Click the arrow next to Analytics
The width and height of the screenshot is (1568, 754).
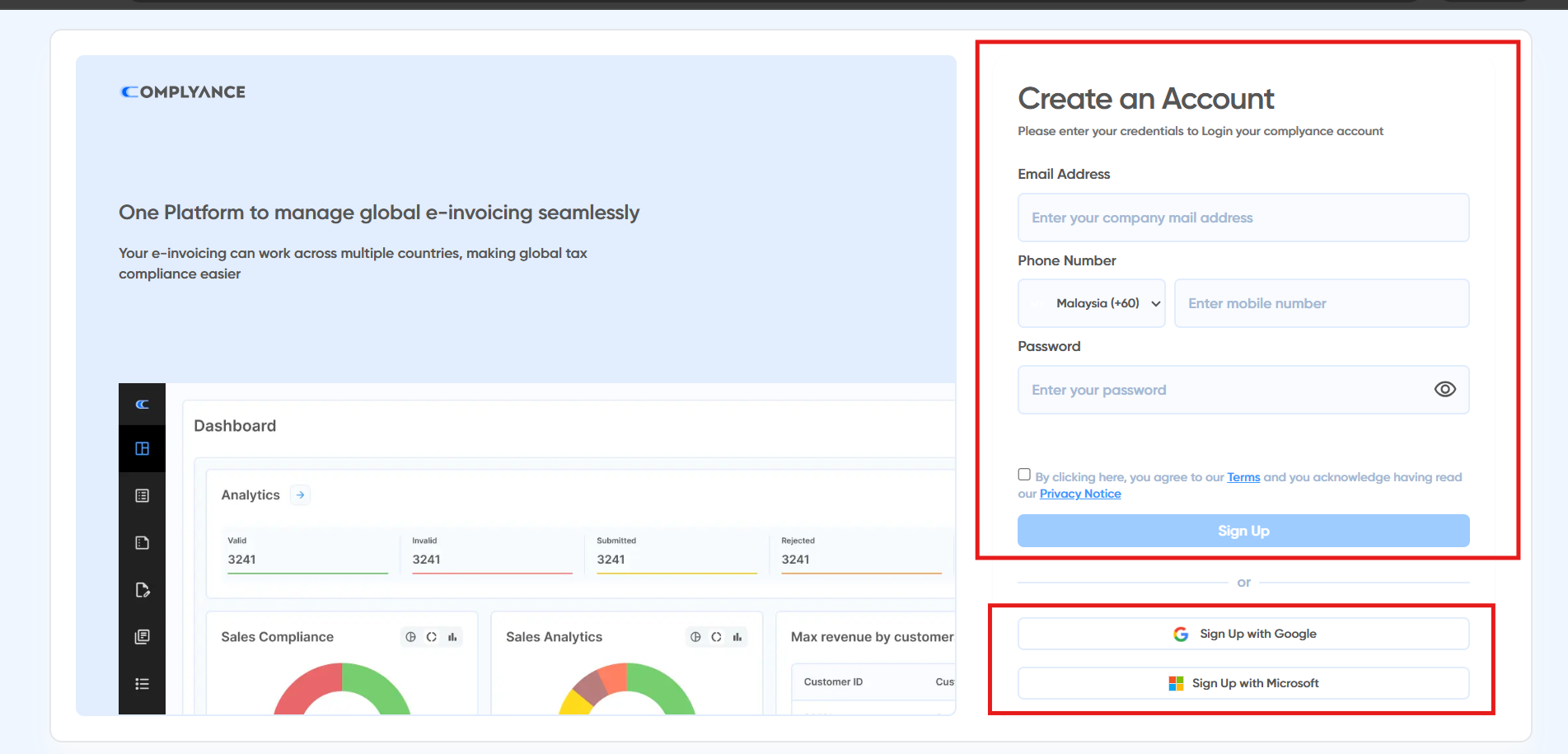pyautogui.click(x=301, y=494)
